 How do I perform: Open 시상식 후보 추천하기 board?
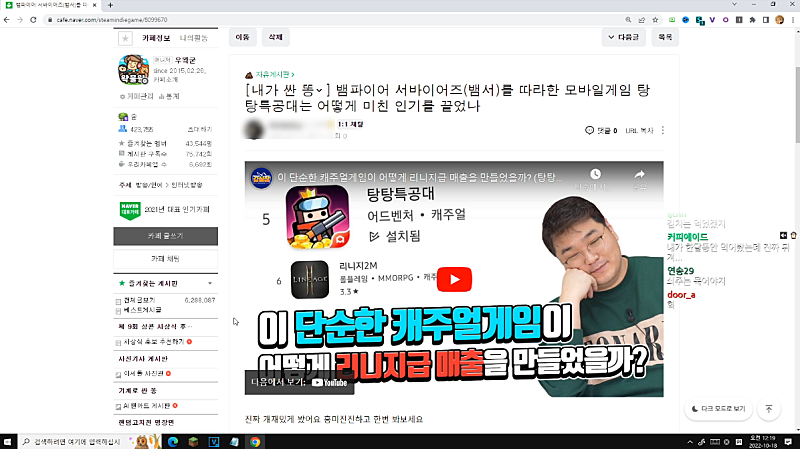pos(154,341)
